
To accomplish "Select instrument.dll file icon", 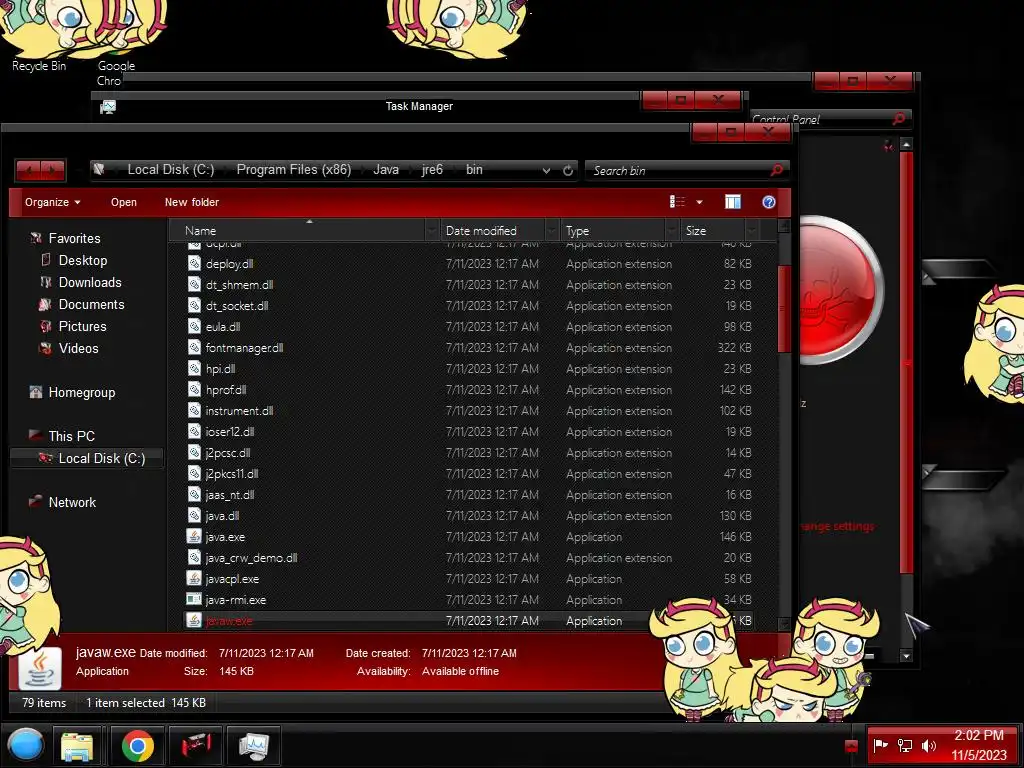I will click(194, 410).
